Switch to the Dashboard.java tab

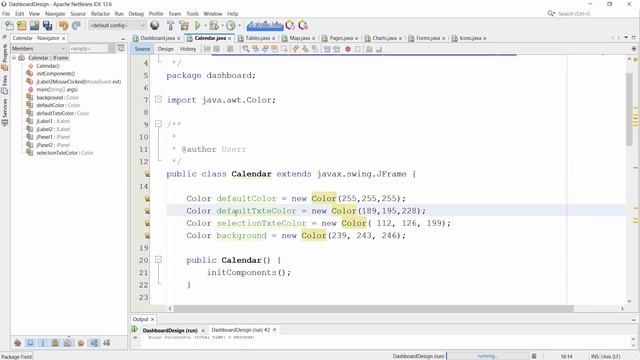[x=157, y=38]
